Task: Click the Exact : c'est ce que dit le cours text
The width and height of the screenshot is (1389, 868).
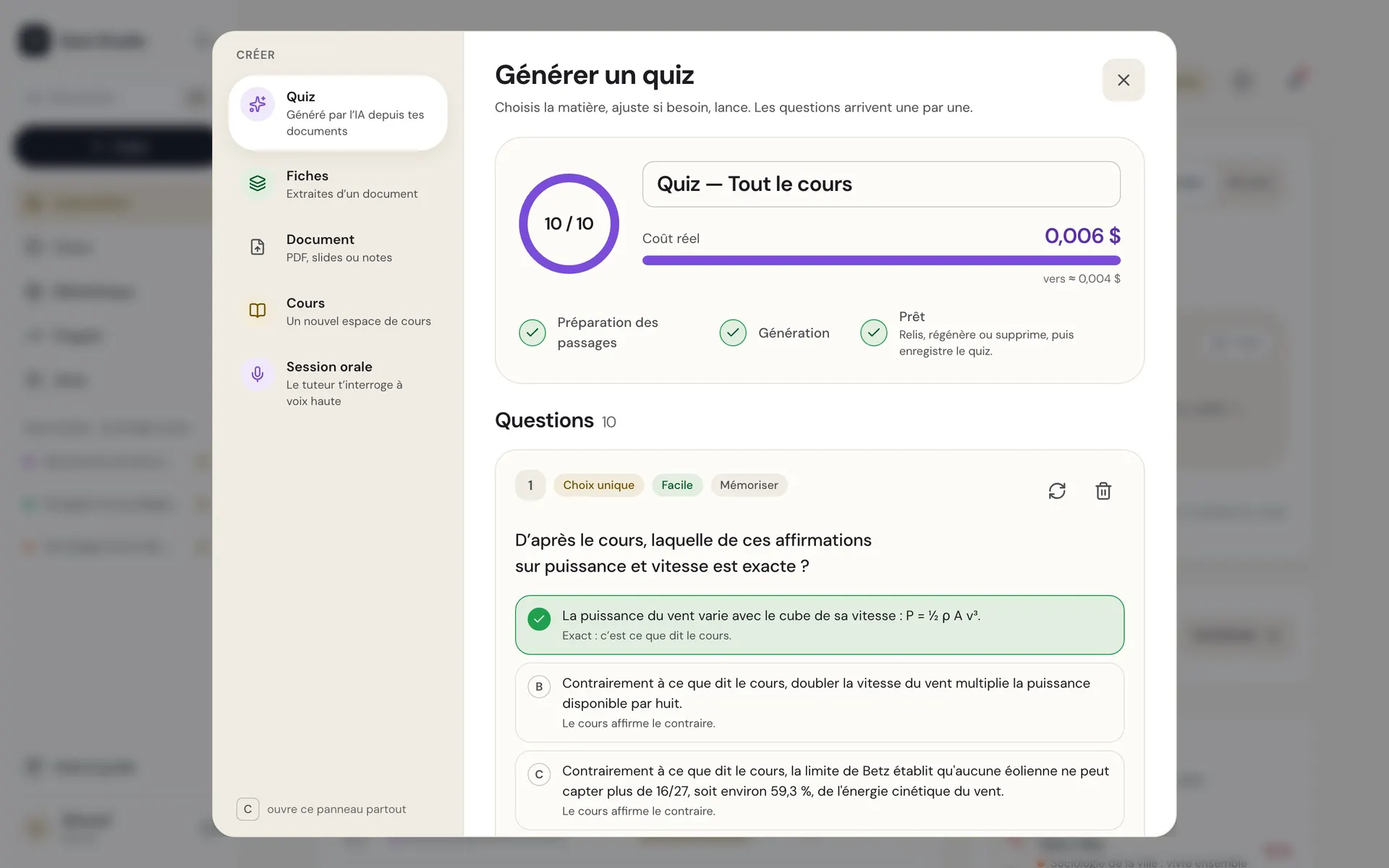Action: point(647,636)
